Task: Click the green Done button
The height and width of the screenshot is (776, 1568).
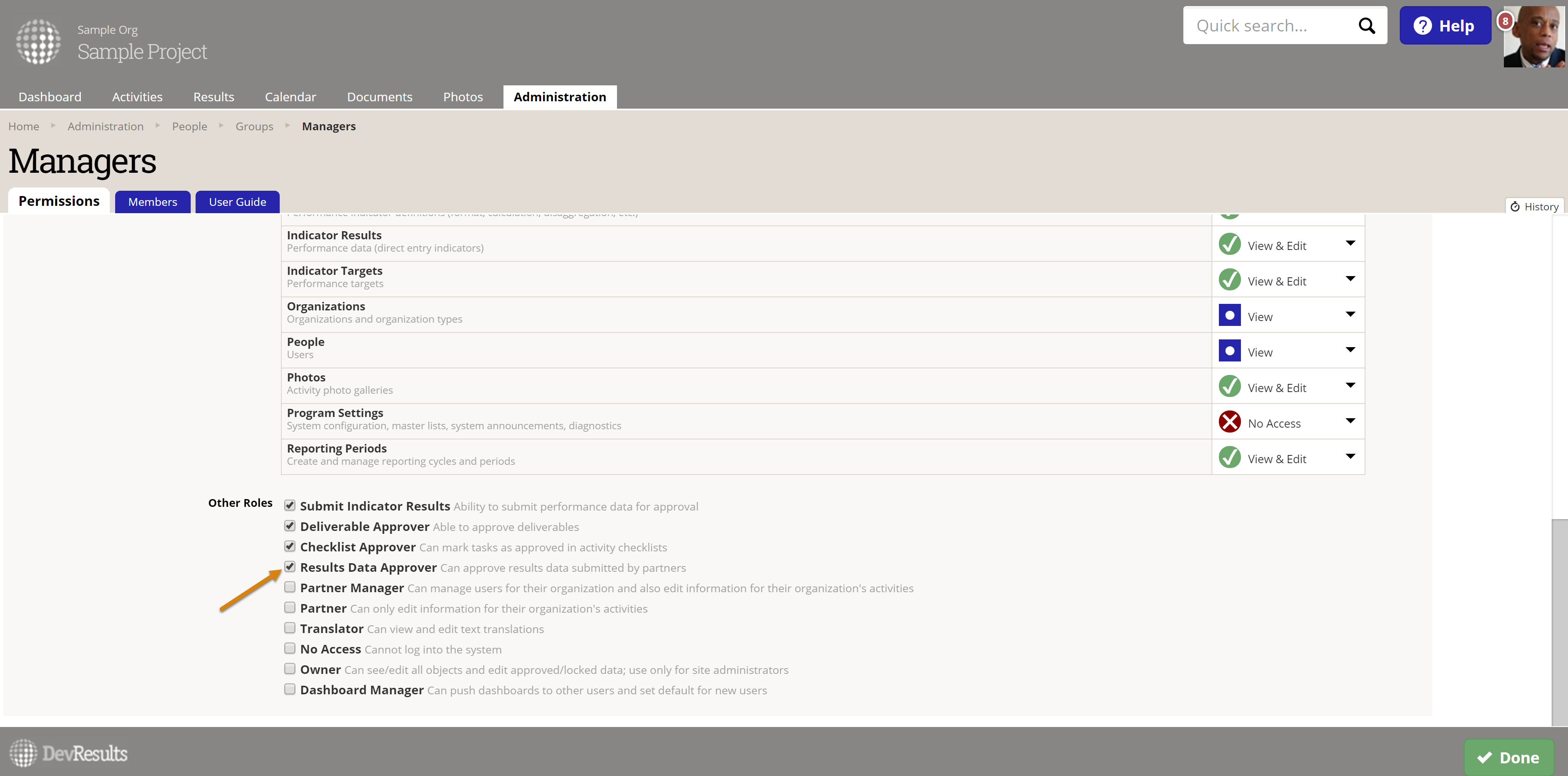Action: click(x=1508, y=758)
